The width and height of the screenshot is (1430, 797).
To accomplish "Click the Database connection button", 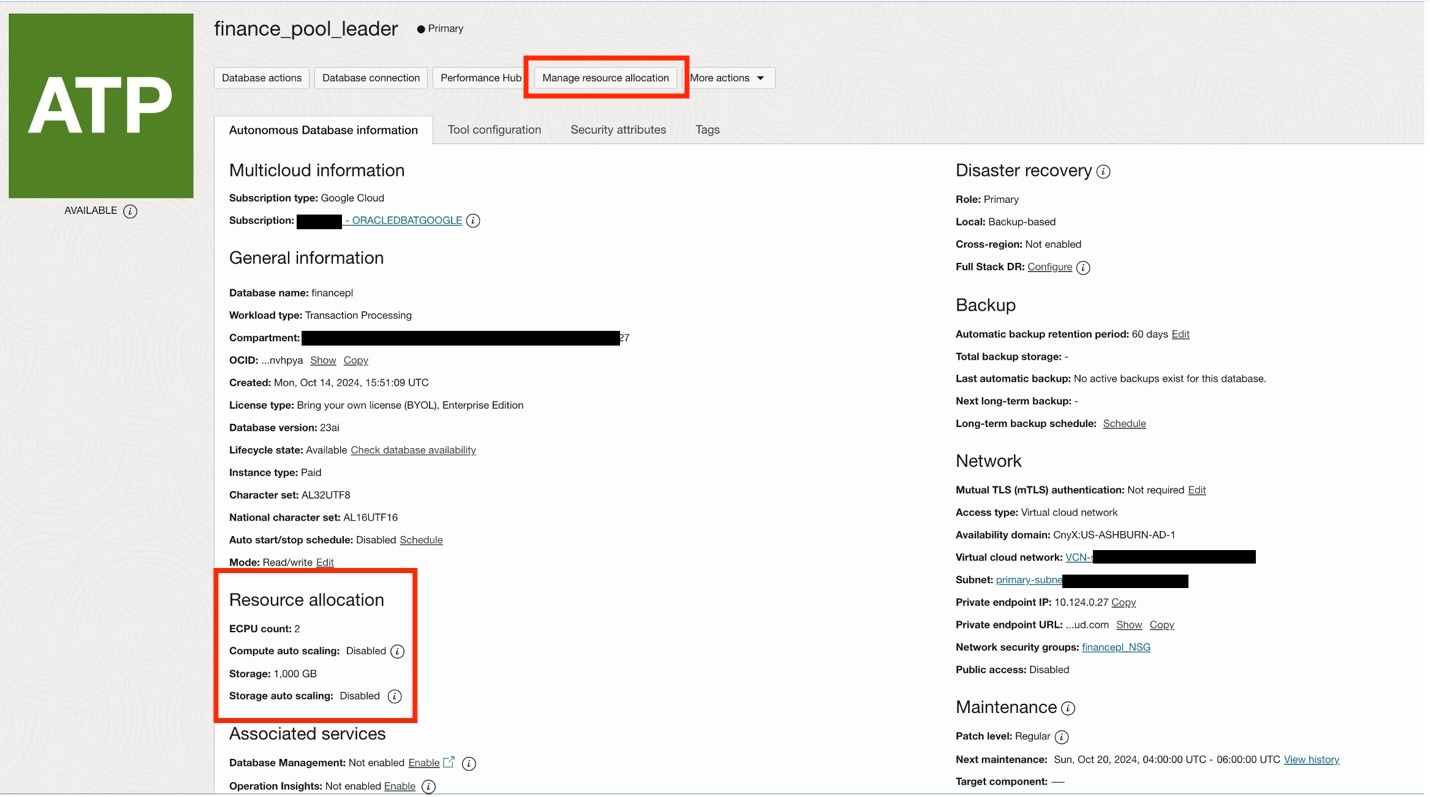I will tap(371, 78).
